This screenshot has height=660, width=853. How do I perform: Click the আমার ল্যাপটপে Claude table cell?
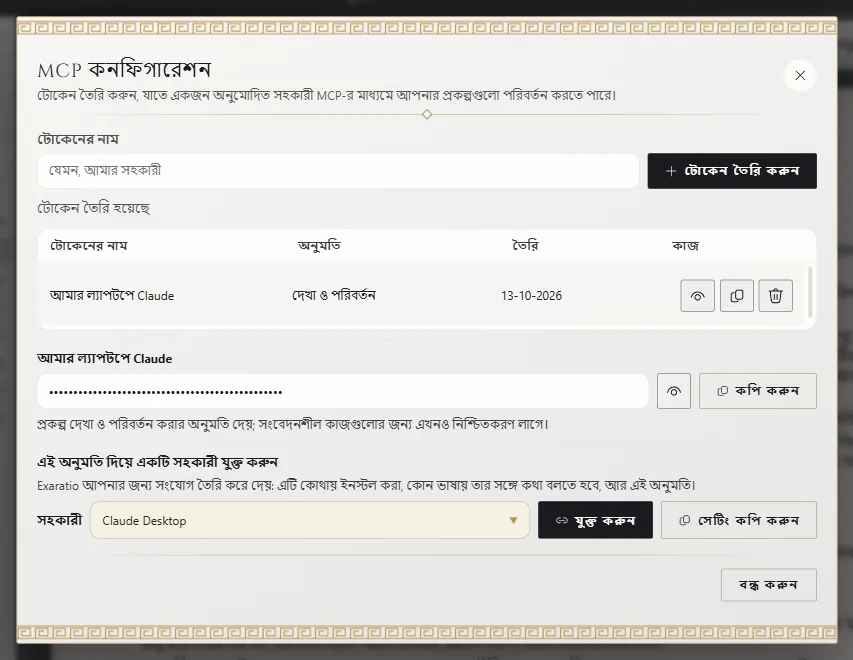coord(112,295)
